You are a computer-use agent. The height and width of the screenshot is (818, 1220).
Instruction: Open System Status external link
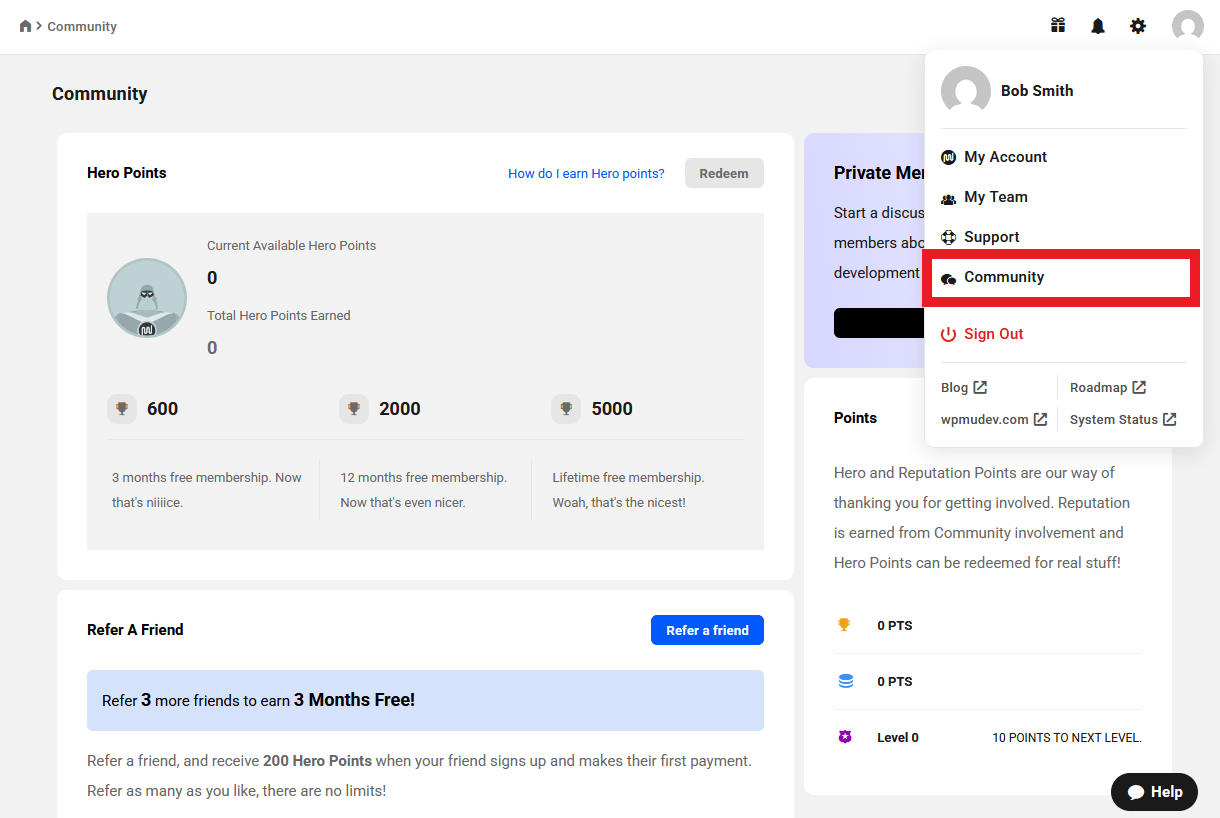coord(1123,419)
